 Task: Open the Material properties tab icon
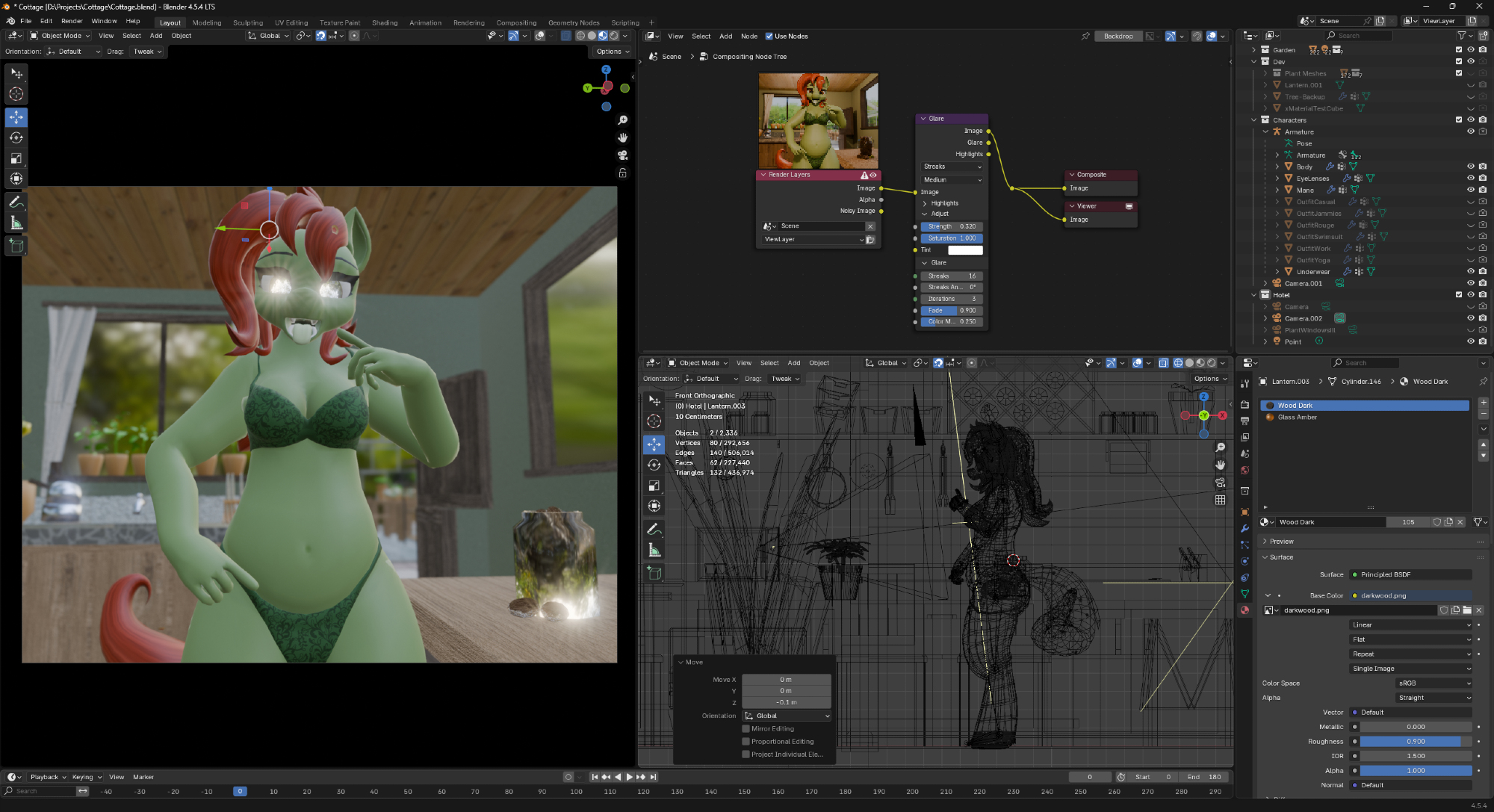pyautogui.click(x=1245, y=610)
